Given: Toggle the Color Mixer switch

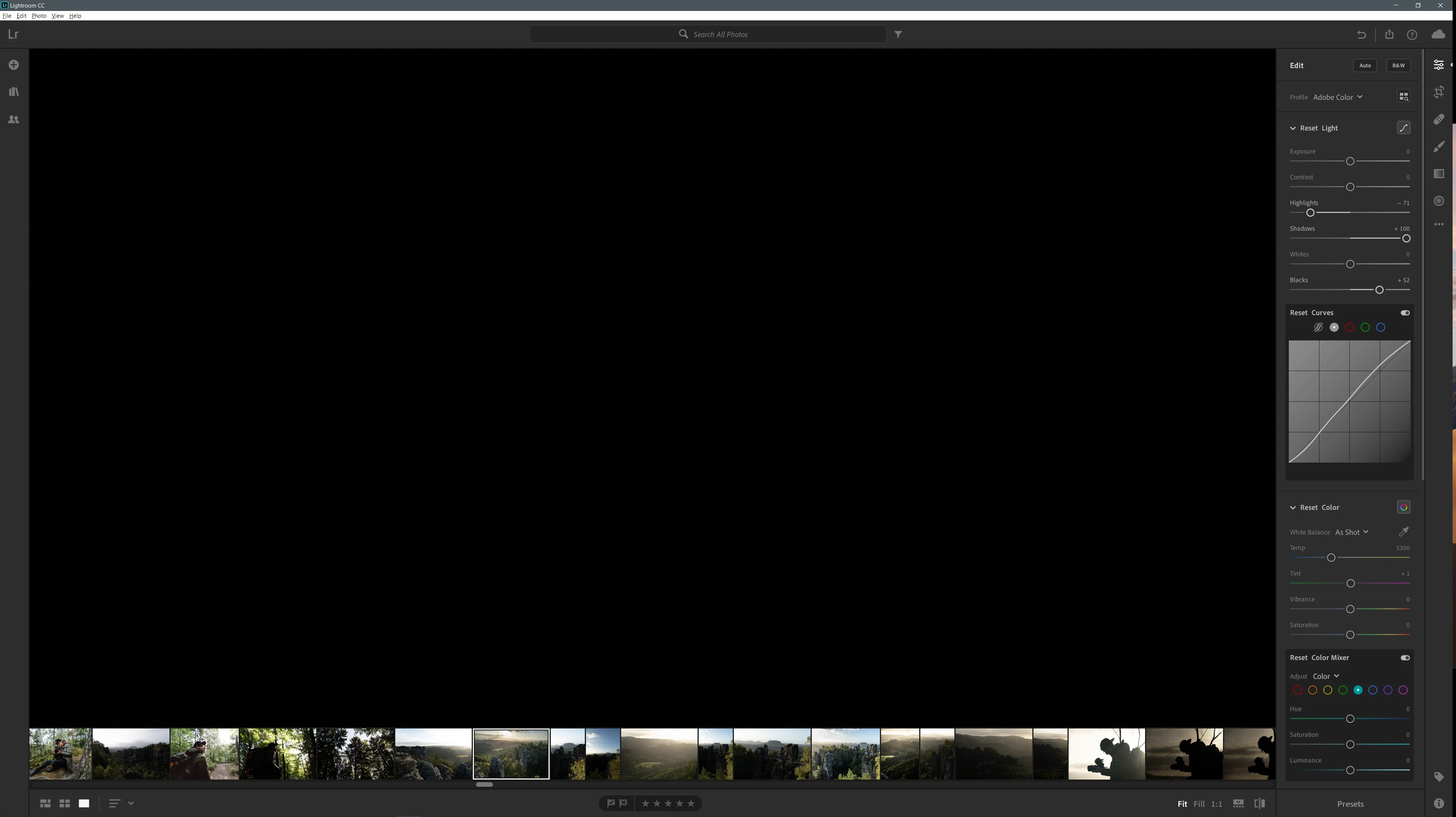Looking at the screenshot, I should [x=1405, y=658].
